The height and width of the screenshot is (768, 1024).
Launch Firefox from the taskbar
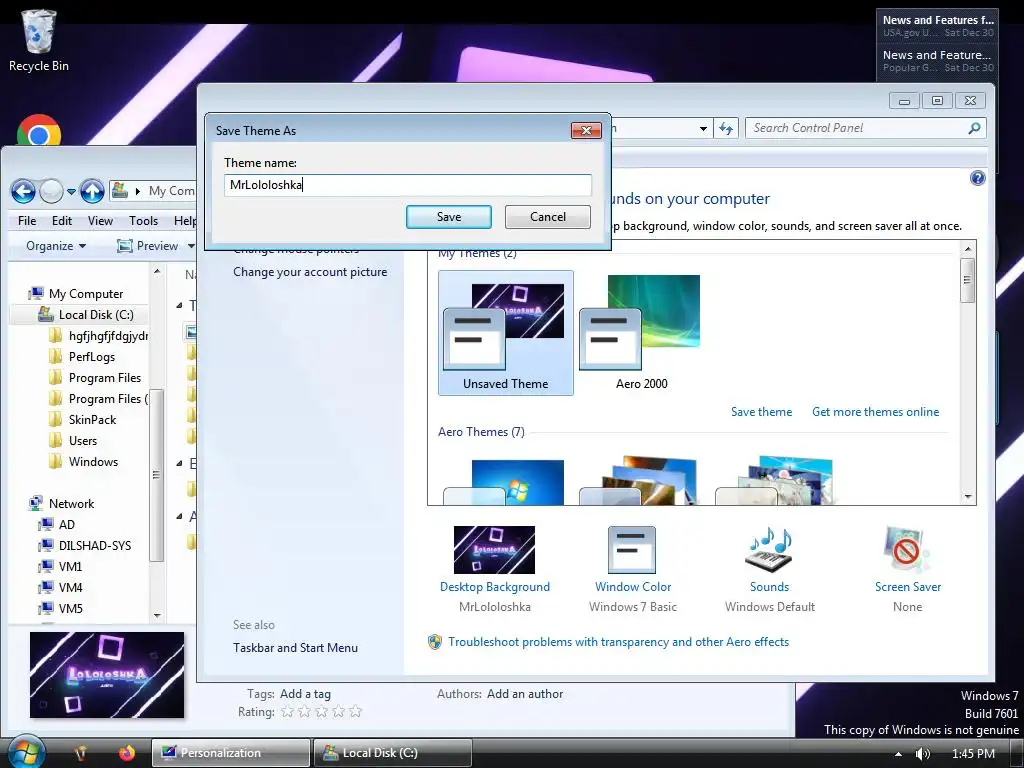coord(127,753)
